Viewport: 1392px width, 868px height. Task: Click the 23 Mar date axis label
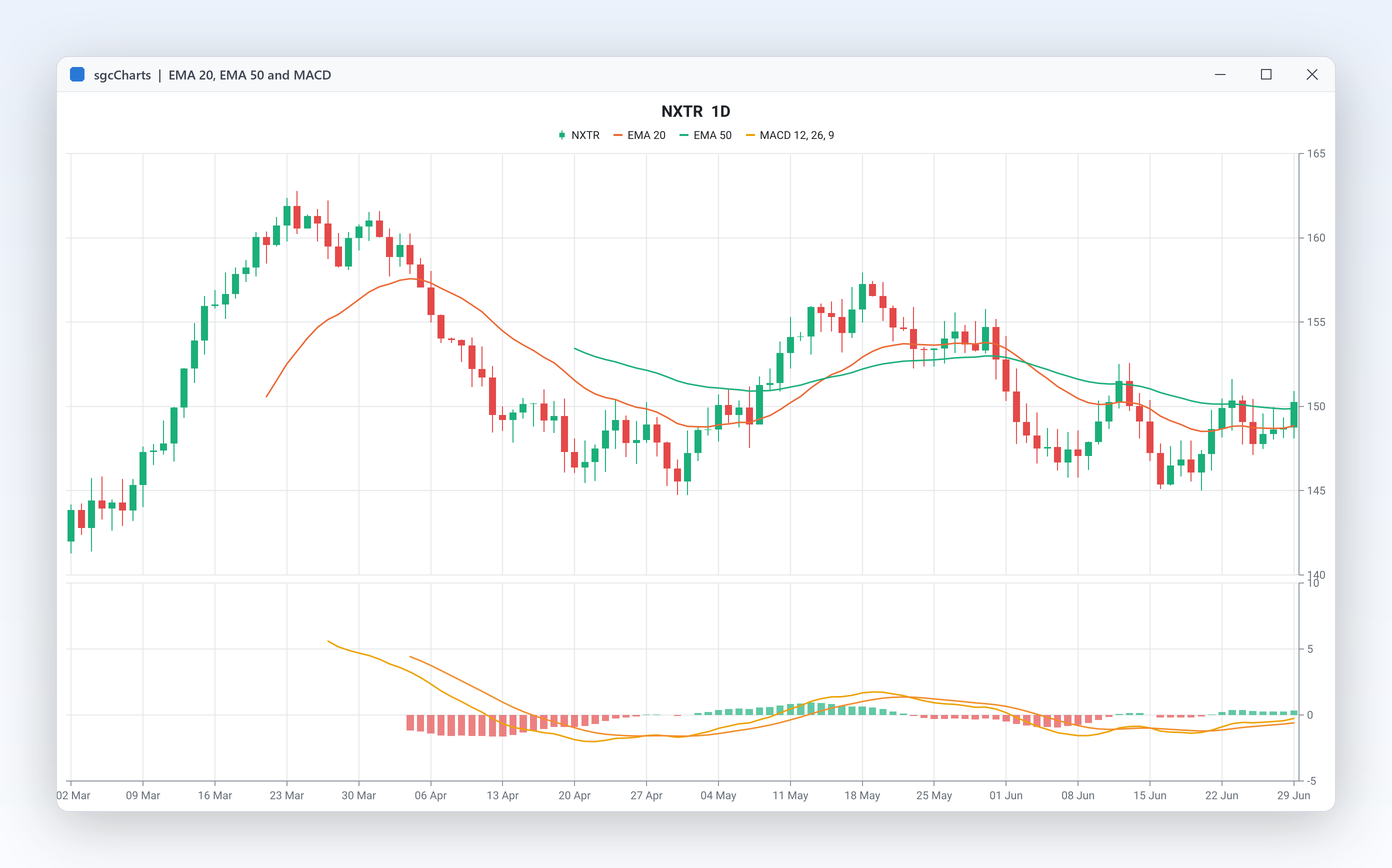287,796
